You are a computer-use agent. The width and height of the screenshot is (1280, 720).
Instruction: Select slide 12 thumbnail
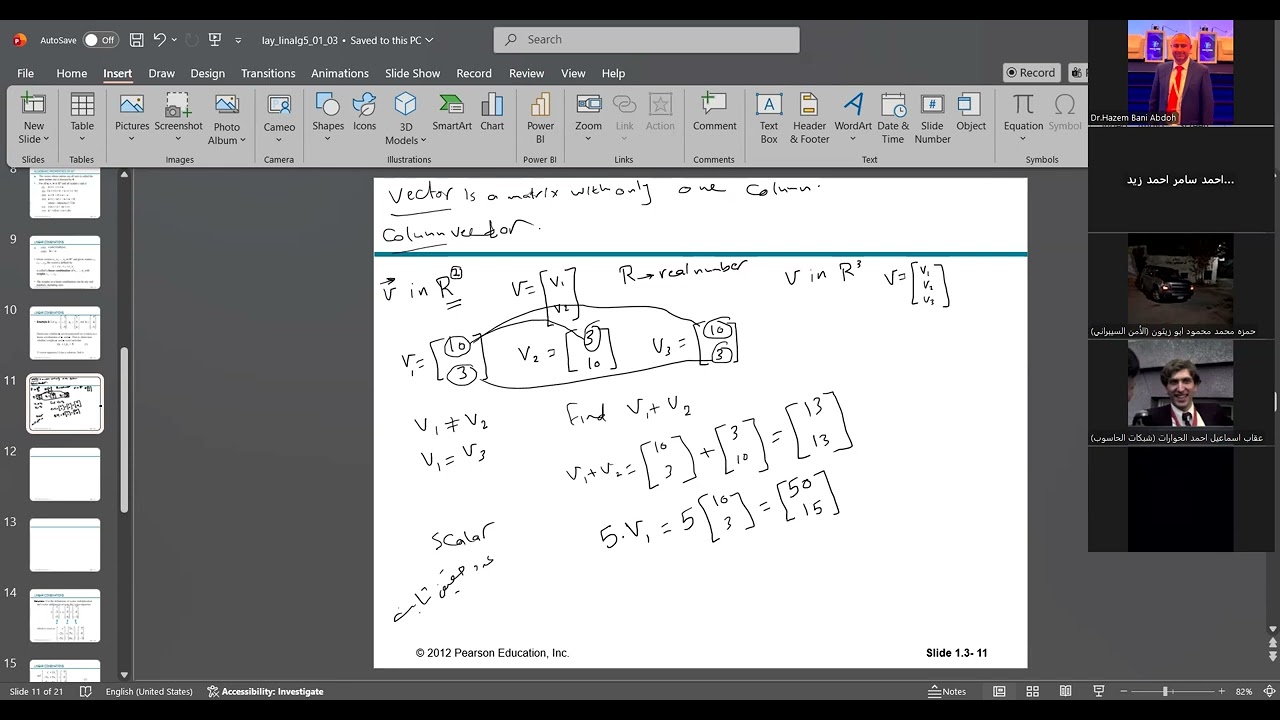pos(65,474)
